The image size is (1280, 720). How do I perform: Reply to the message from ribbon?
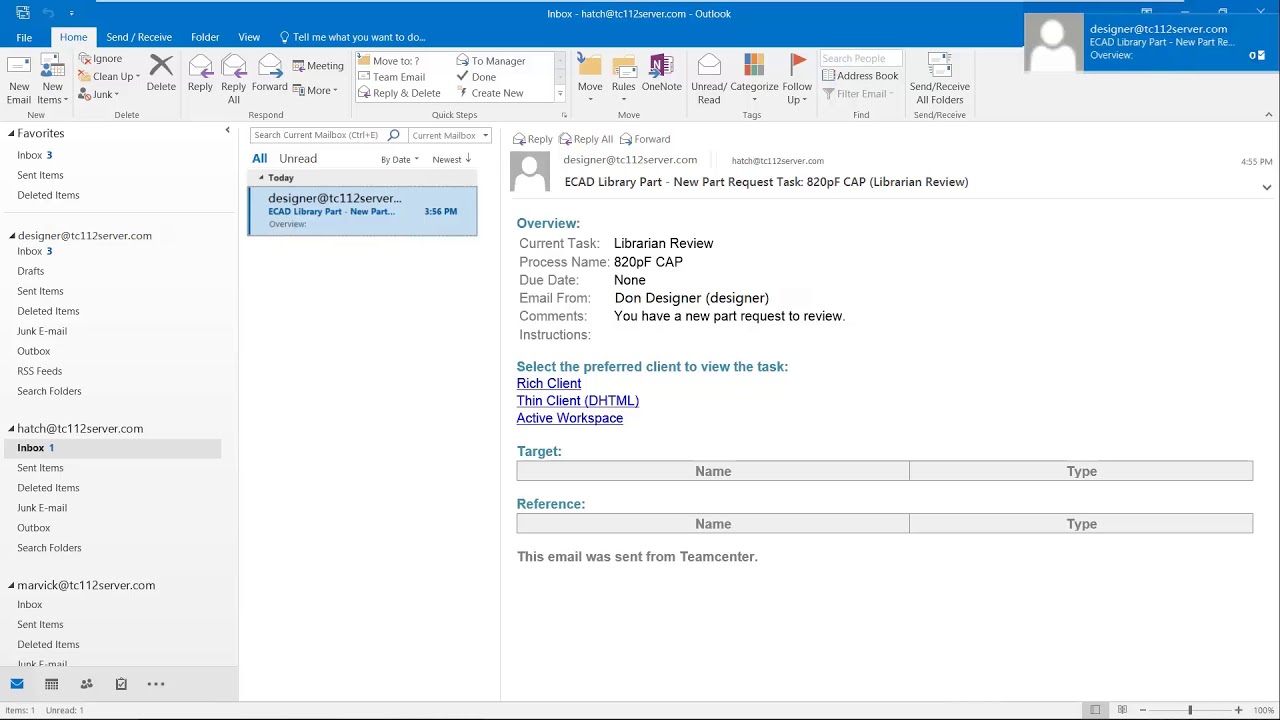[x=200, y=73]
